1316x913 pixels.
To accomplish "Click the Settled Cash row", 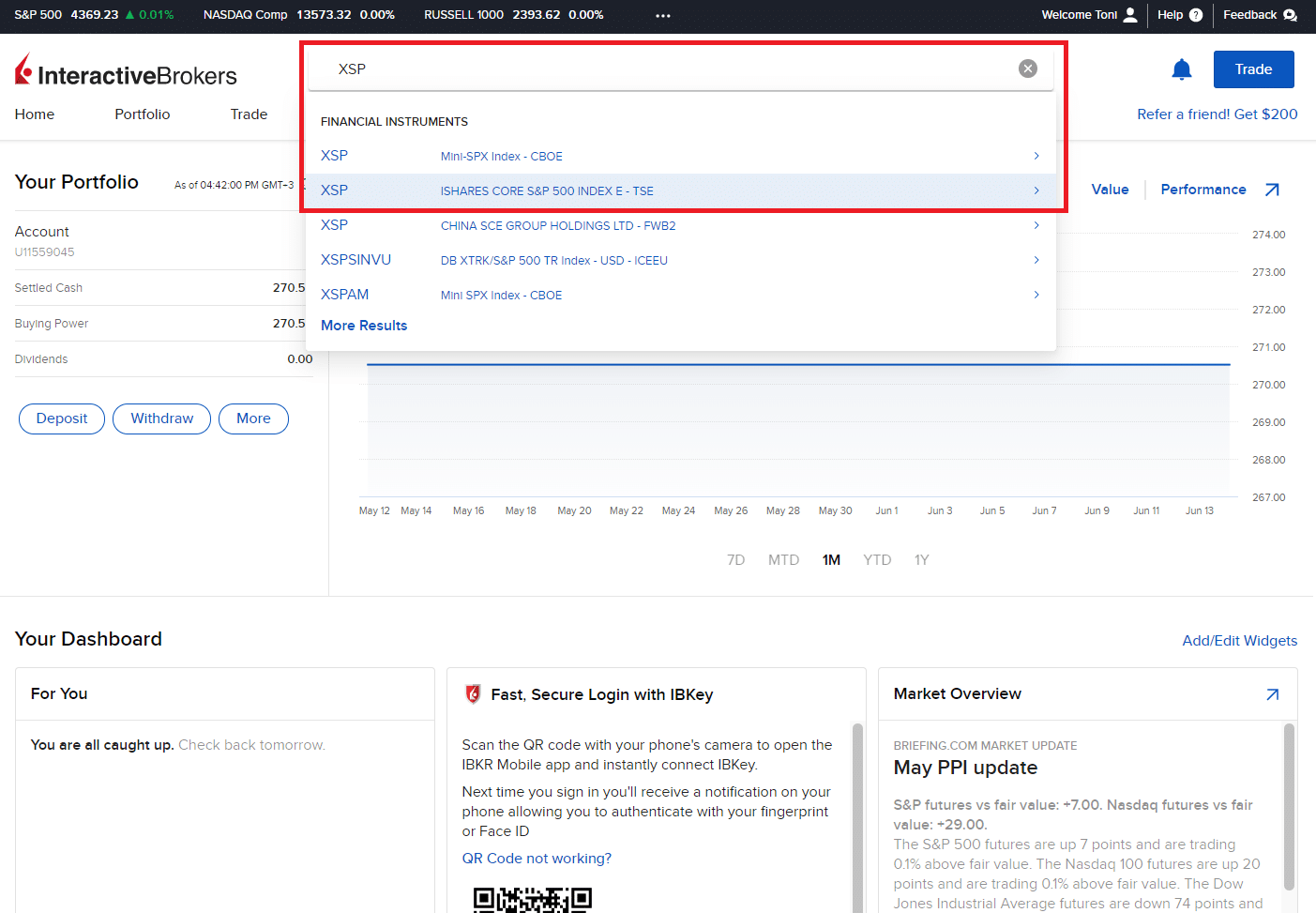I will (x=159, y=288).
